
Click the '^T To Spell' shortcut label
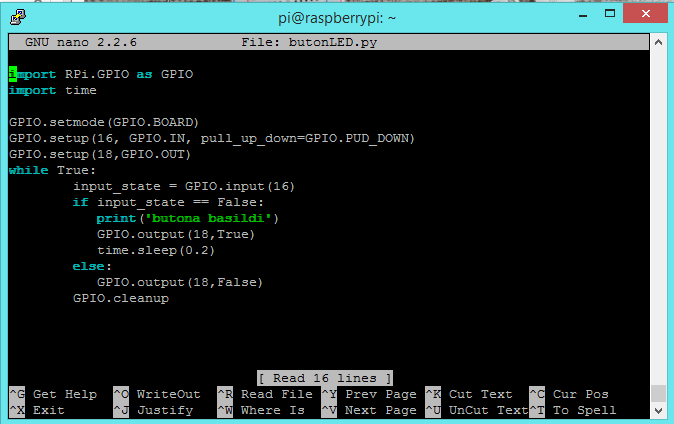coord(573,410)
